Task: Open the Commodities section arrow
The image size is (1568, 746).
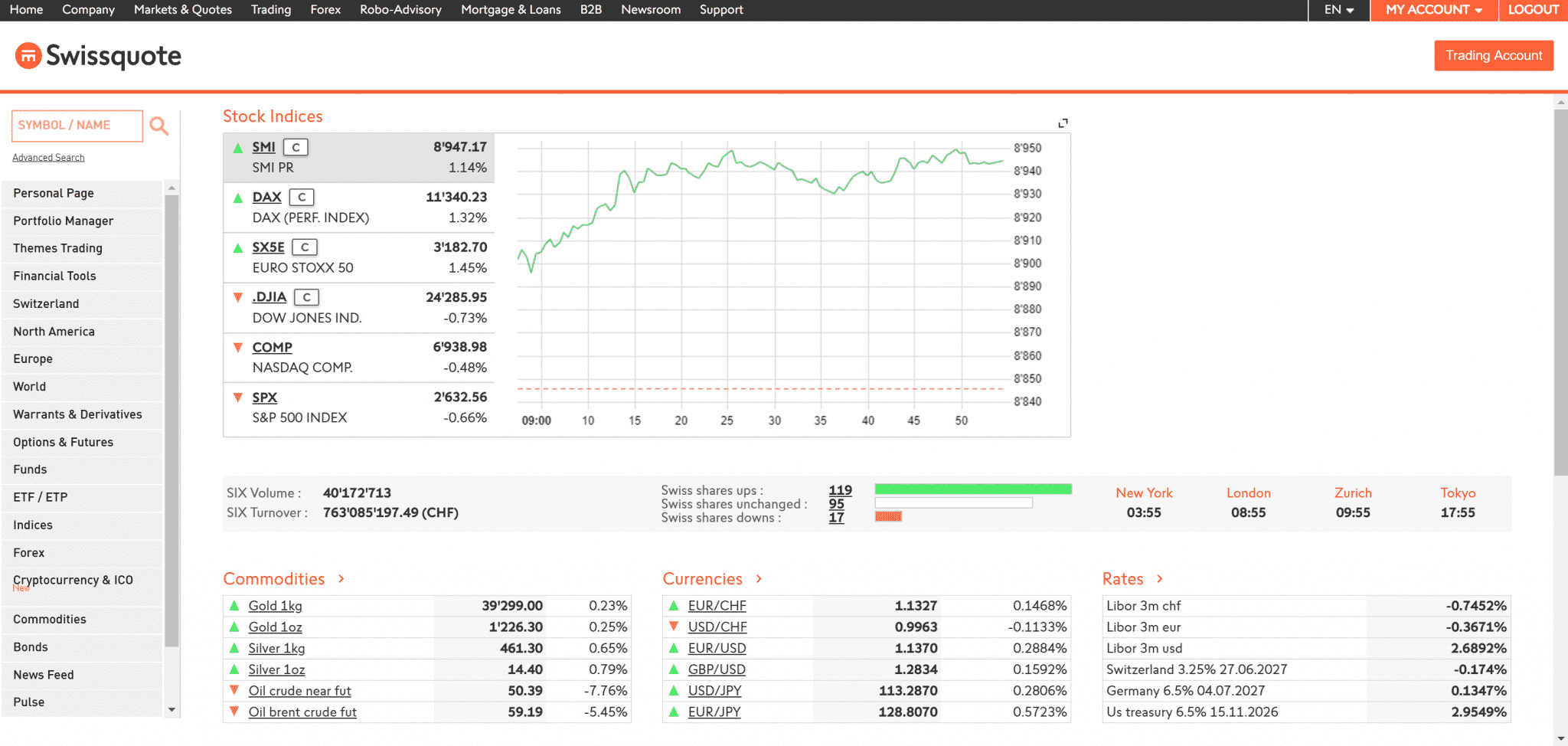Action: point(341,579)
